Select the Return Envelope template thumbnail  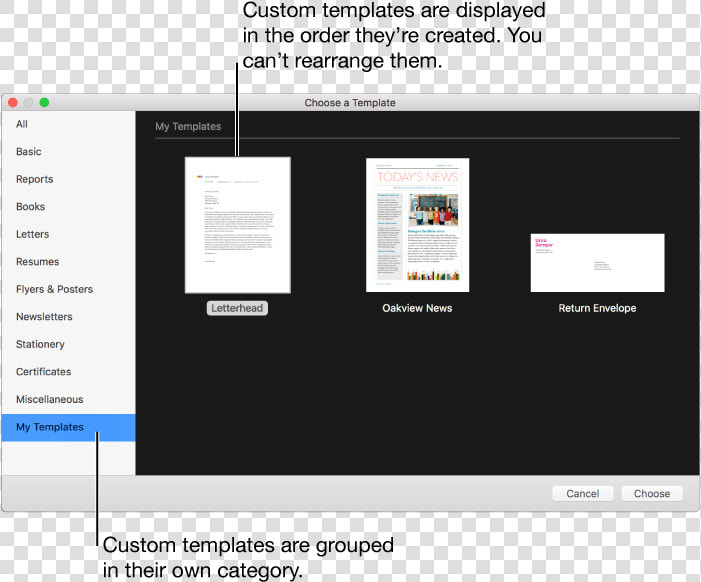(x=597, y=263)
